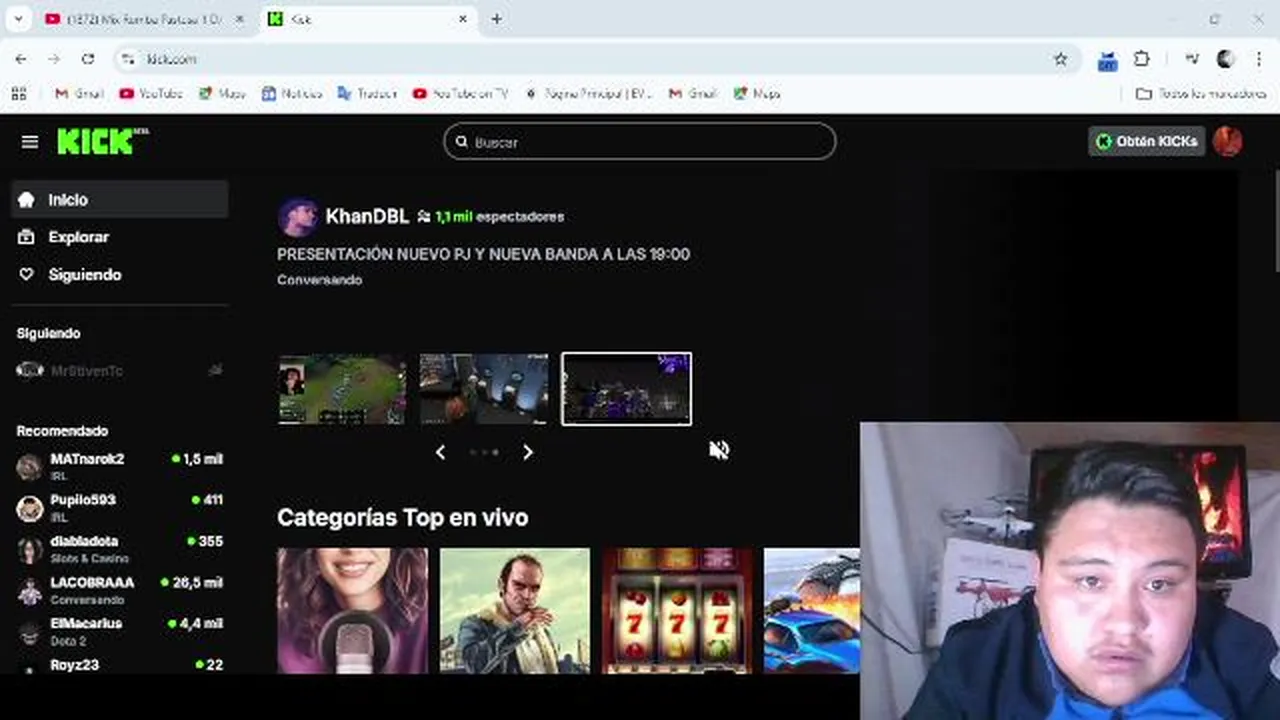
Task: Select the second featured stream thumbnail
Action: pyautogui.click(x=484, y=389)
